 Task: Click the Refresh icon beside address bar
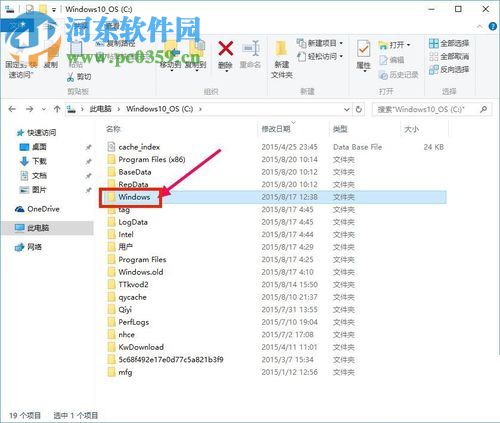pos(359,109)
